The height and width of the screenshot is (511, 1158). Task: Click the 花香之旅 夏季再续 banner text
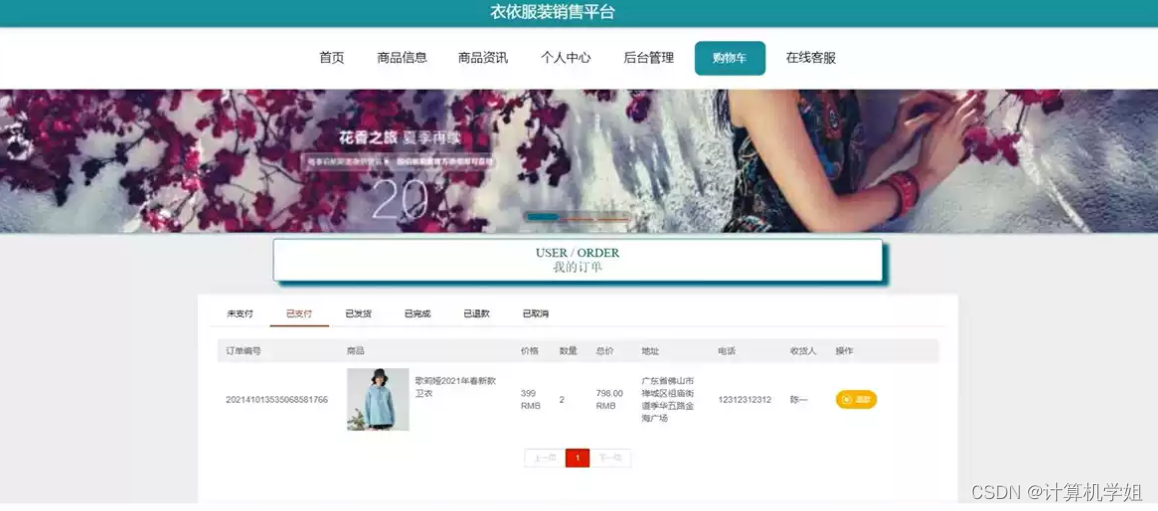coord(401,137)
